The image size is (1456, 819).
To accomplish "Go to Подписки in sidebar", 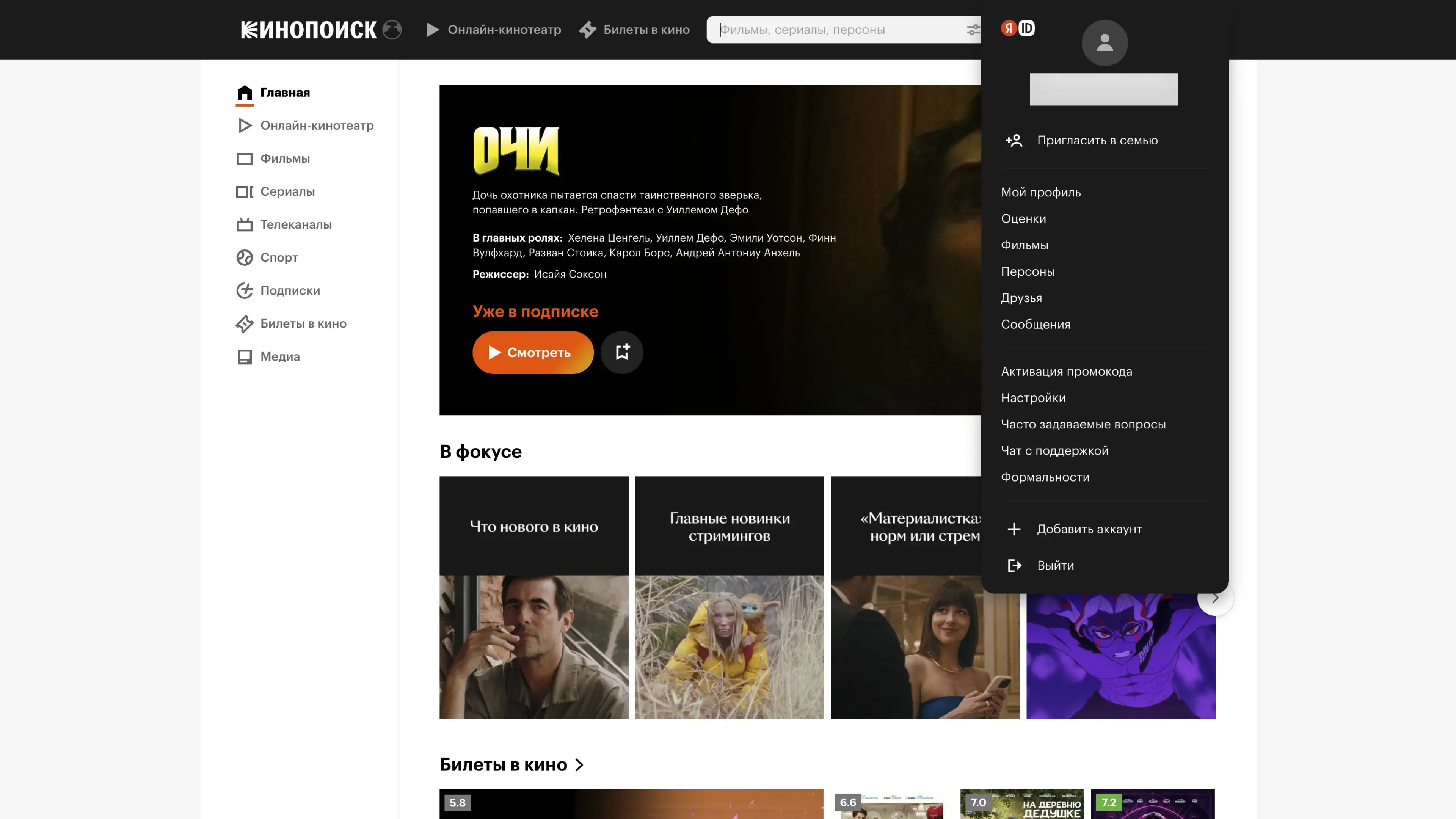I will point(290,290).
